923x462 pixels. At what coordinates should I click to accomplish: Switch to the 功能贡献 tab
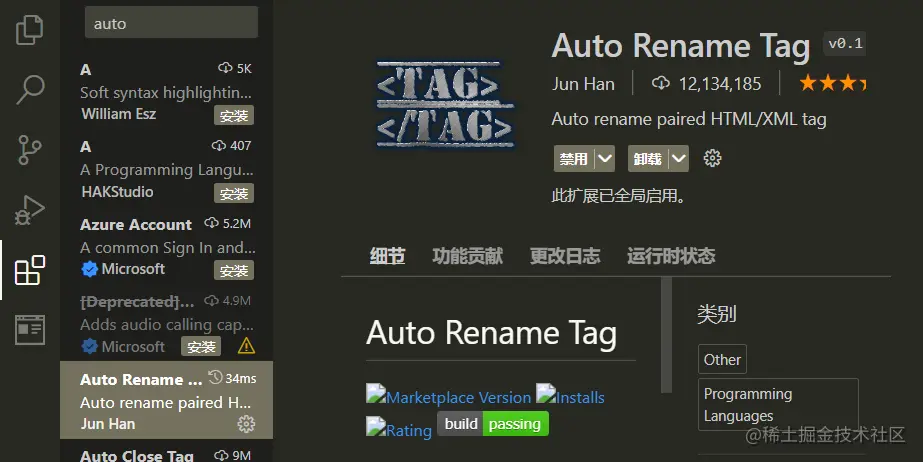(x=467, y=256)
